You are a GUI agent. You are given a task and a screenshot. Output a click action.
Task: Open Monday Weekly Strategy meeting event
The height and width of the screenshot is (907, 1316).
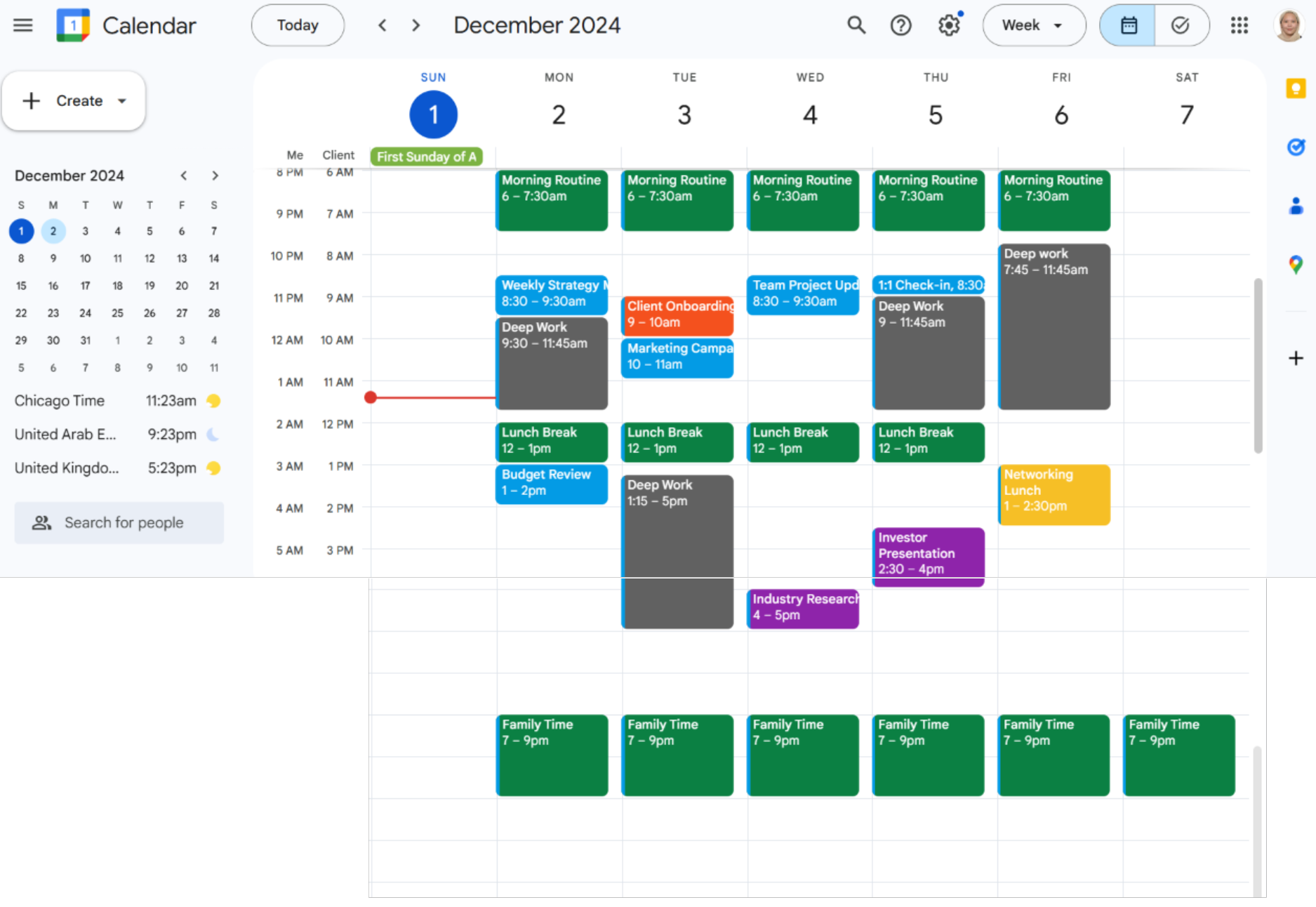pyautogui.click(x=552, y=295)
